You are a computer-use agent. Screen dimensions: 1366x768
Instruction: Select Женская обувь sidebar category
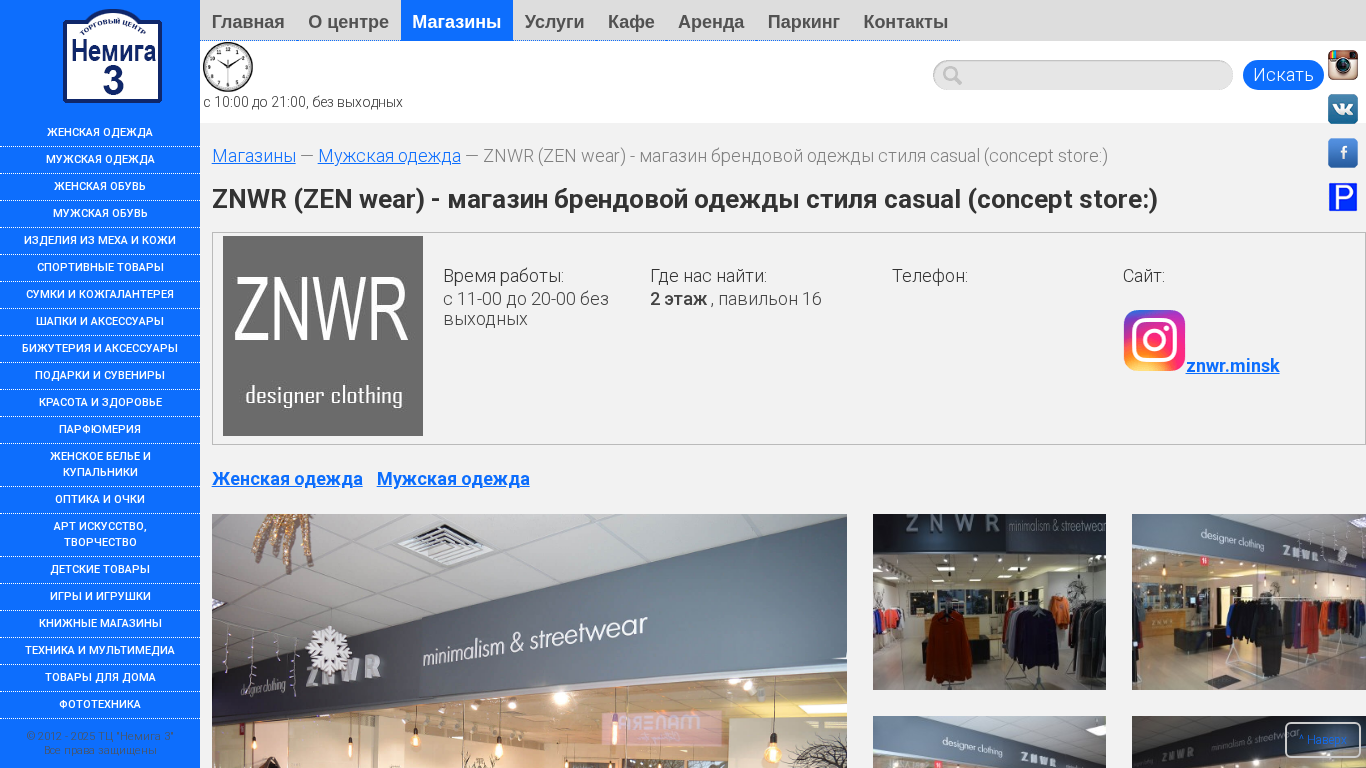pos(100,187)
